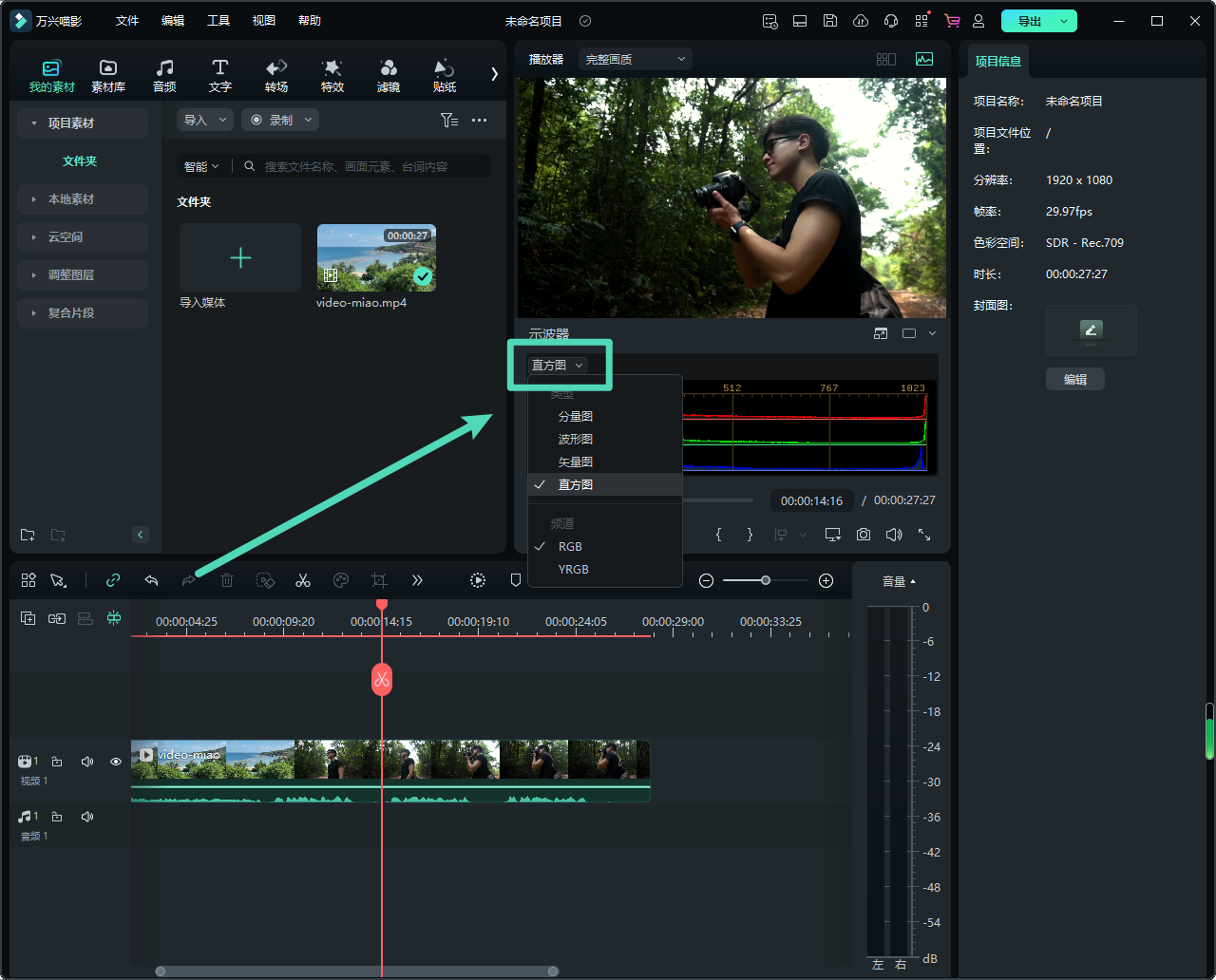
Task: Expand the 本地素材 tree section
Action: 71,199
